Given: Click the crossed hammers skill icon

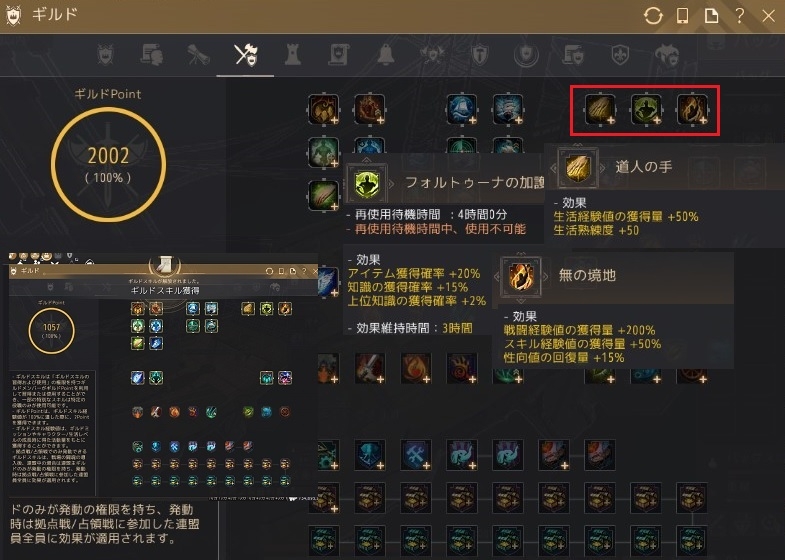Looking at the screenshot, I should tap(416, 454).
